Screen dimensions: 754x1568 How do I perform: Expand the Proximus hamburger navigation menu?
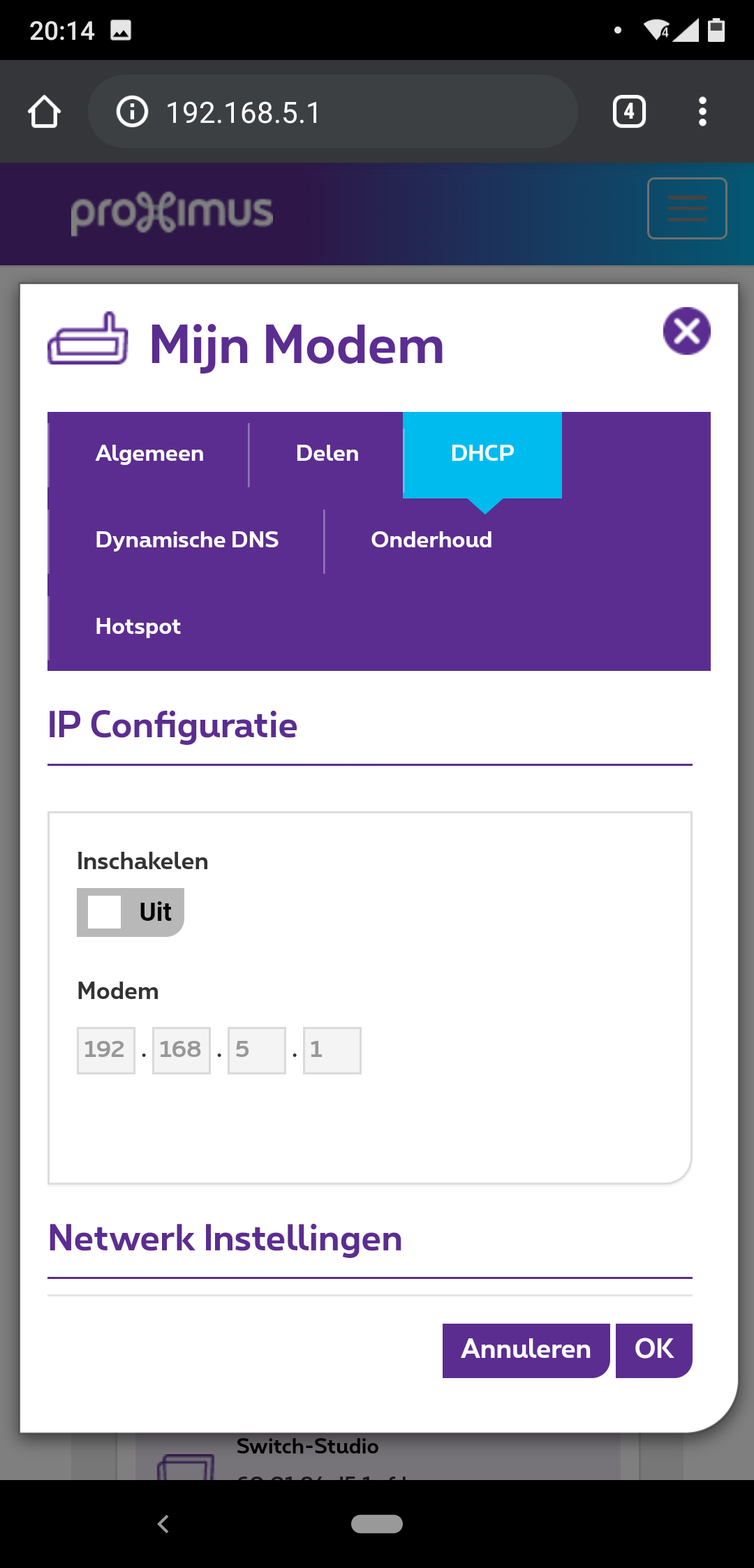click(687, 209)
